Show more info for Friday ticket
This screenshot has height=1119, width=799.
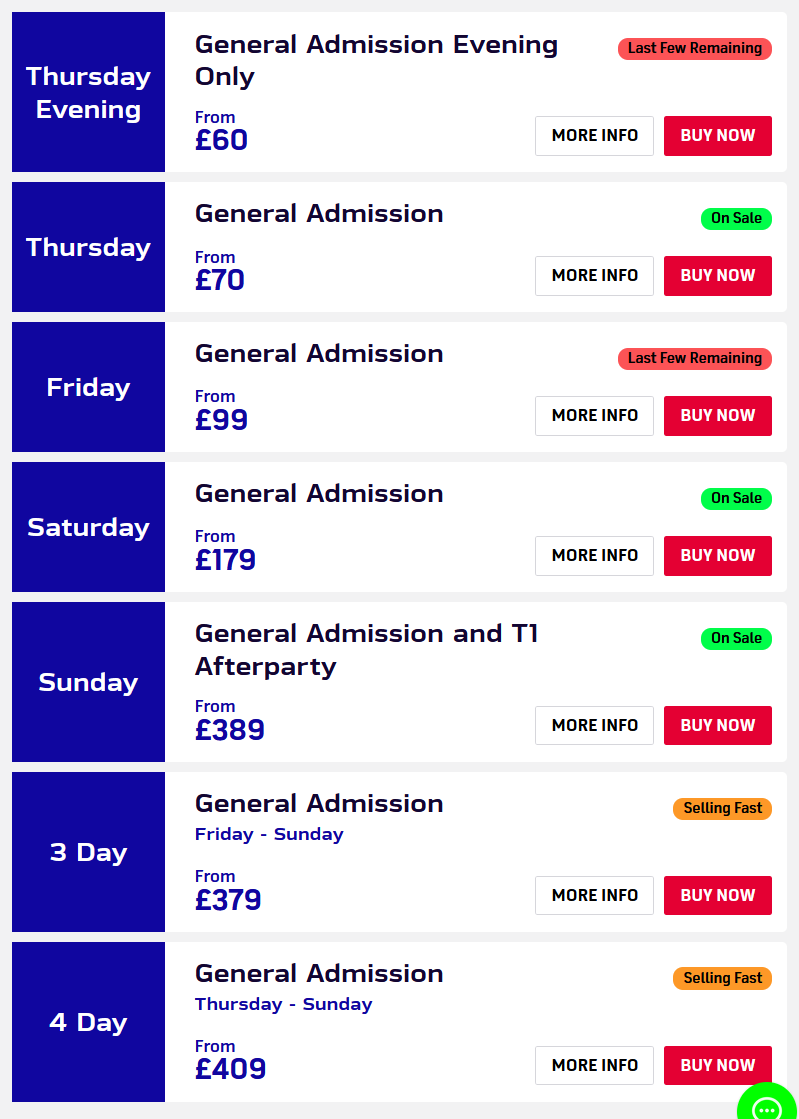tap(594, 415)
